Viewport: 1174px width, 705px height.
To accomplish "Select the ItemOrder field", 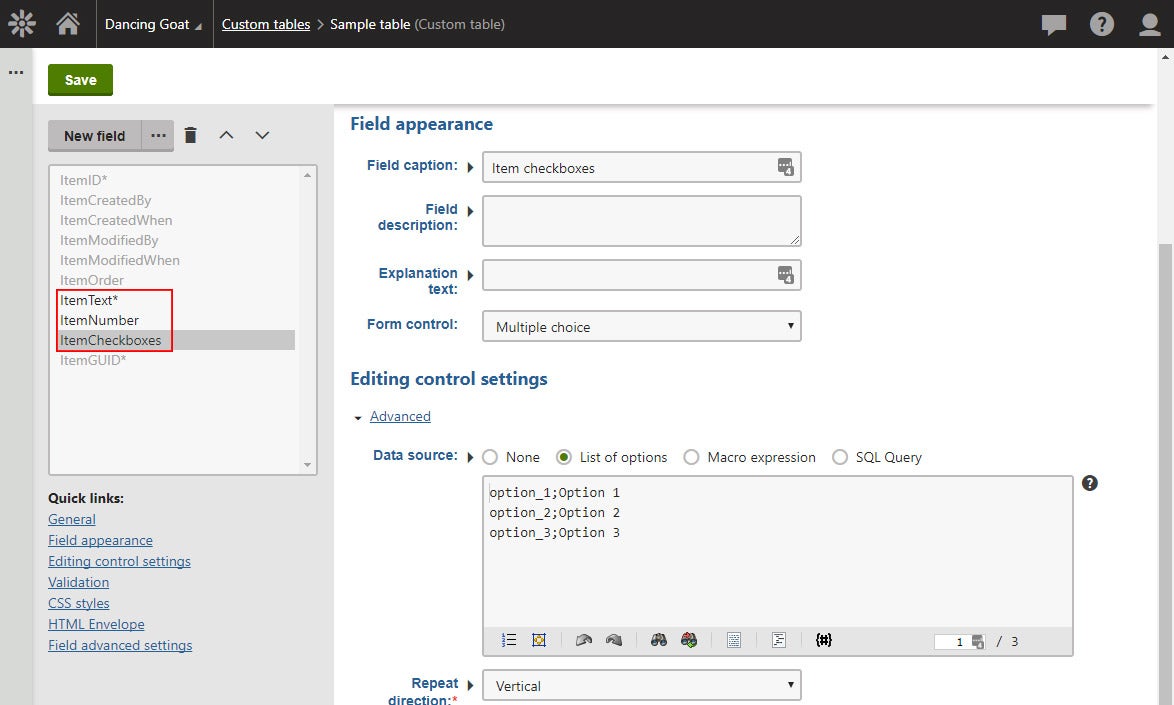I will click(x=92, y=280).
